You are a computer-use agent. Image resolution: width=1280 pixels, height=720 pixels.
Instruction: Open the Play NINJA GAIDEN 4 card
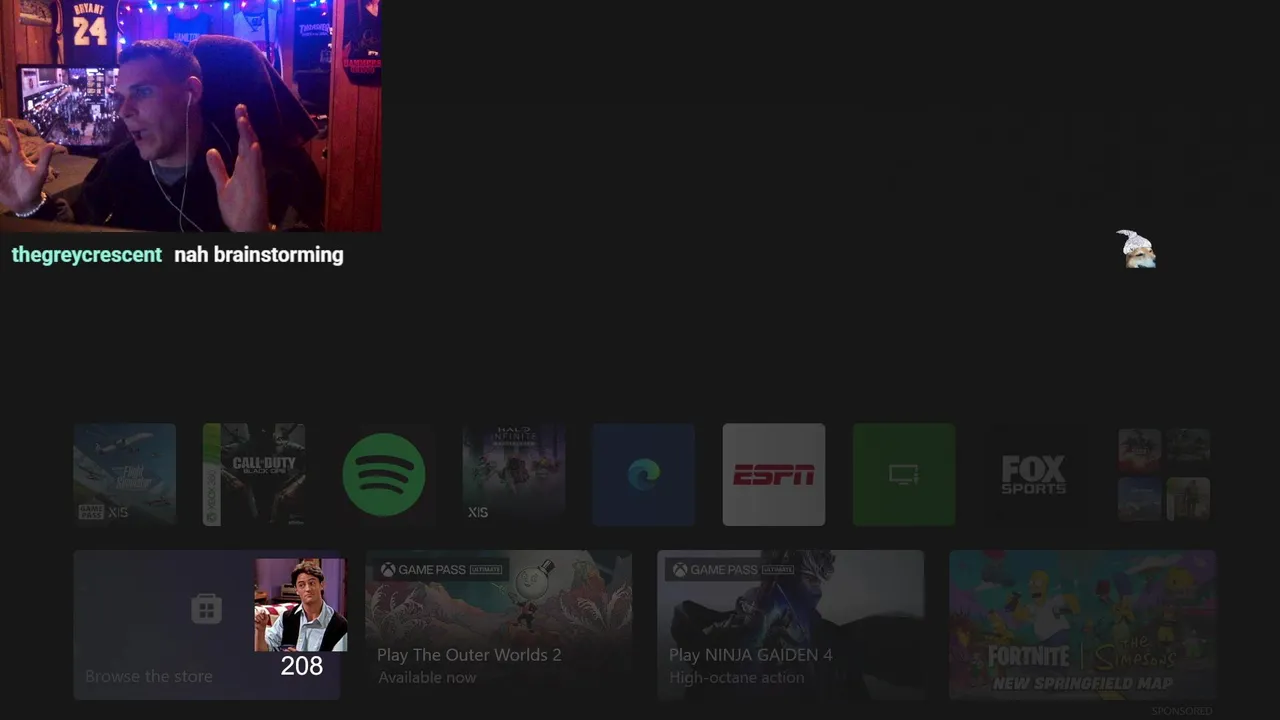(x=791, y=624)
